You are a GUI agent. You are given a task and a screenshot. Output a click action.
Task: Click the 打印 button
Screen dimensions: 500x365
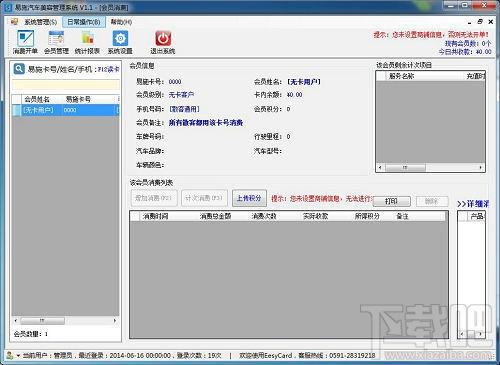coord(391,201)
